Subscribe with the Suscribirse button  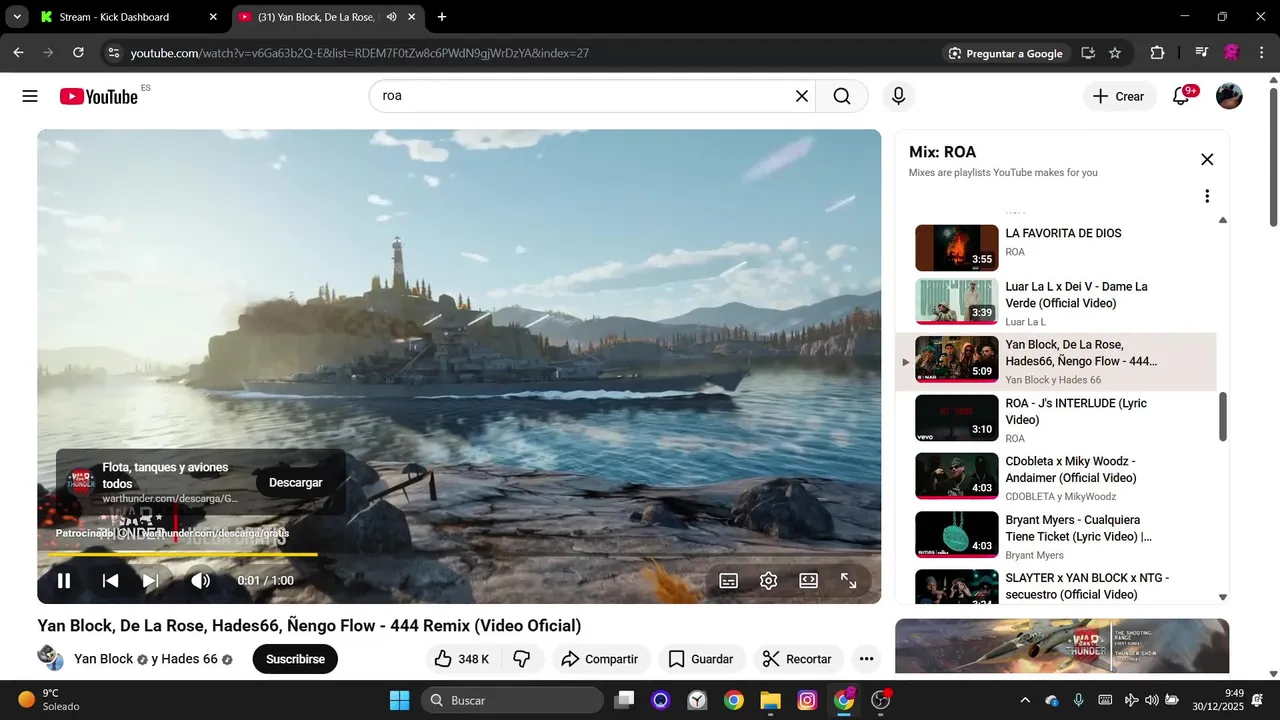click(295, 659)
